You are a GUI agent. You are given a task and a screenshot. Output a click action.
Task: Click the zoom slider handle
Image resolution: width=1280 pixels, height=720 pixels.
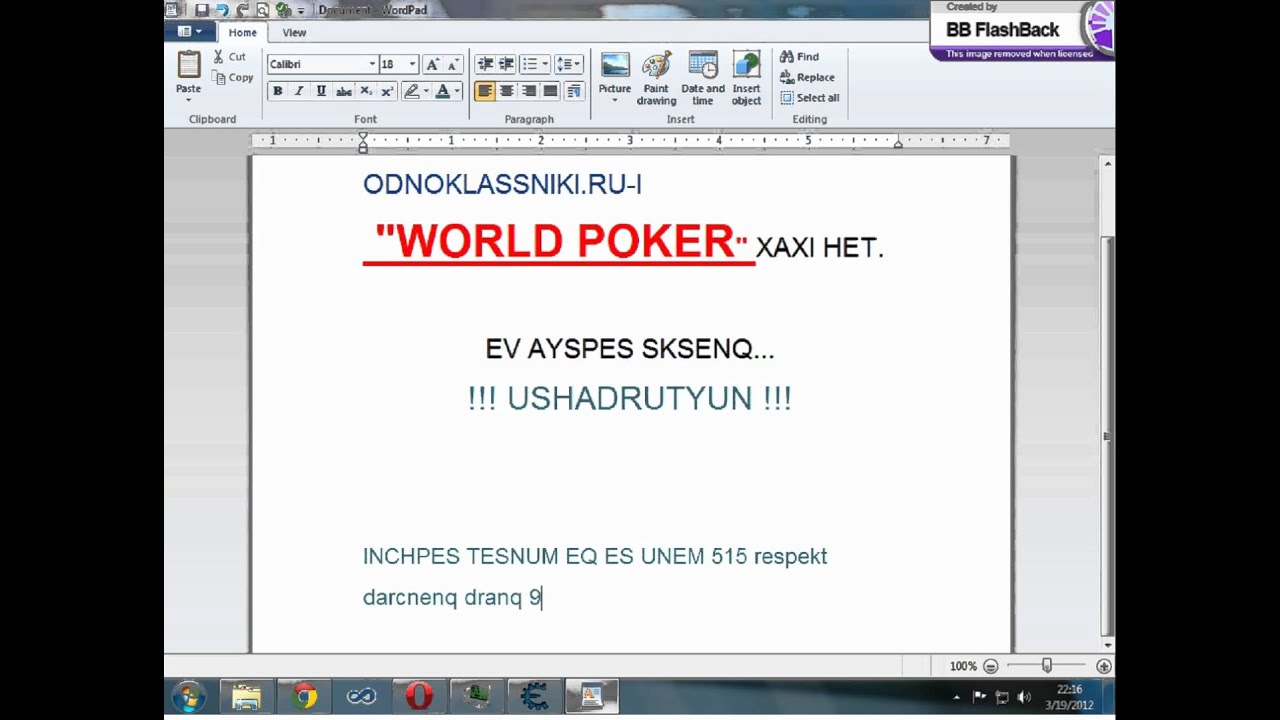[1047, 666]
